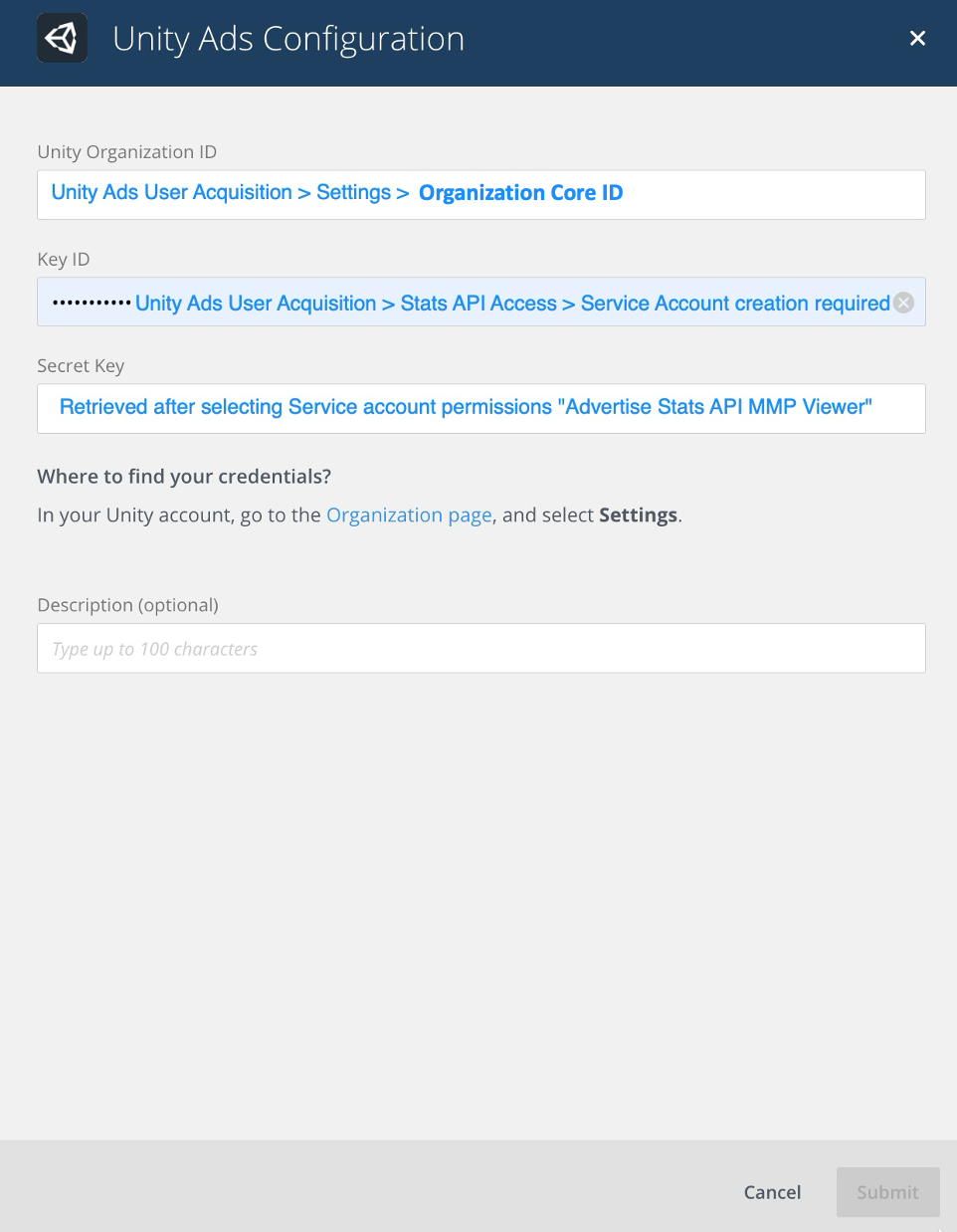Click the Submit button
Image resolution: width=957 pixels, height=1232 pixels.
[887, 1192]
